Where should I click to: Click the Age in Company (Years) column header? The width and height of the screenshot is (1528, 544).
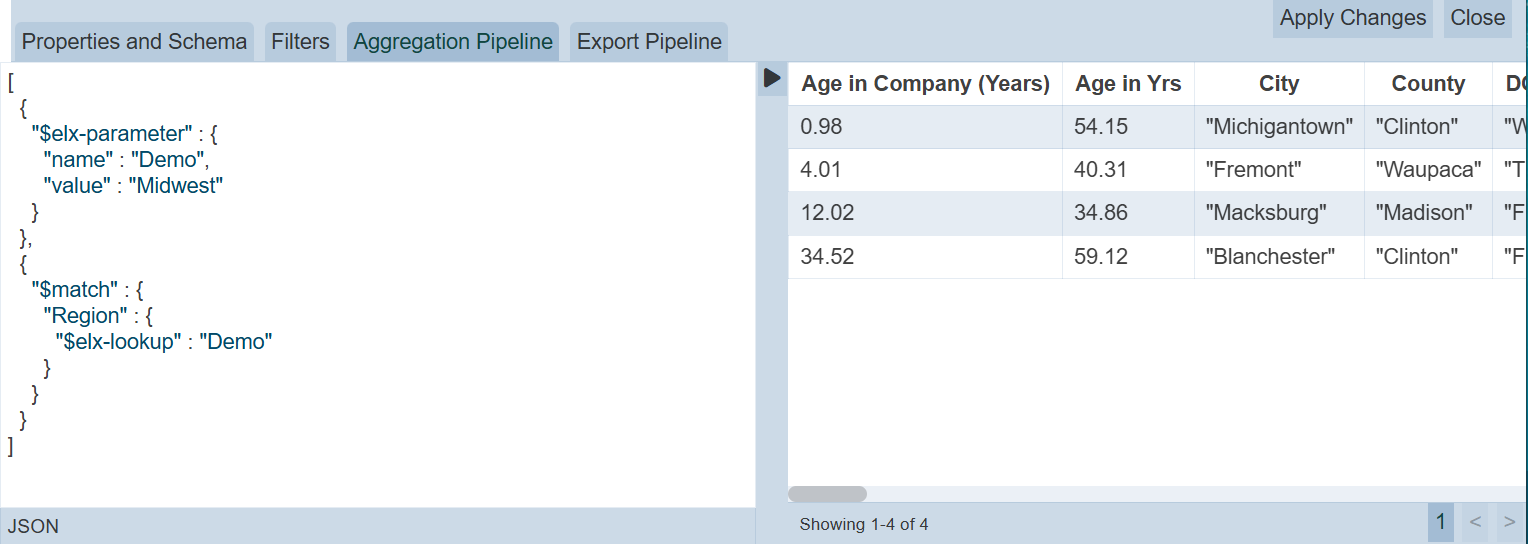coord(925,84)
